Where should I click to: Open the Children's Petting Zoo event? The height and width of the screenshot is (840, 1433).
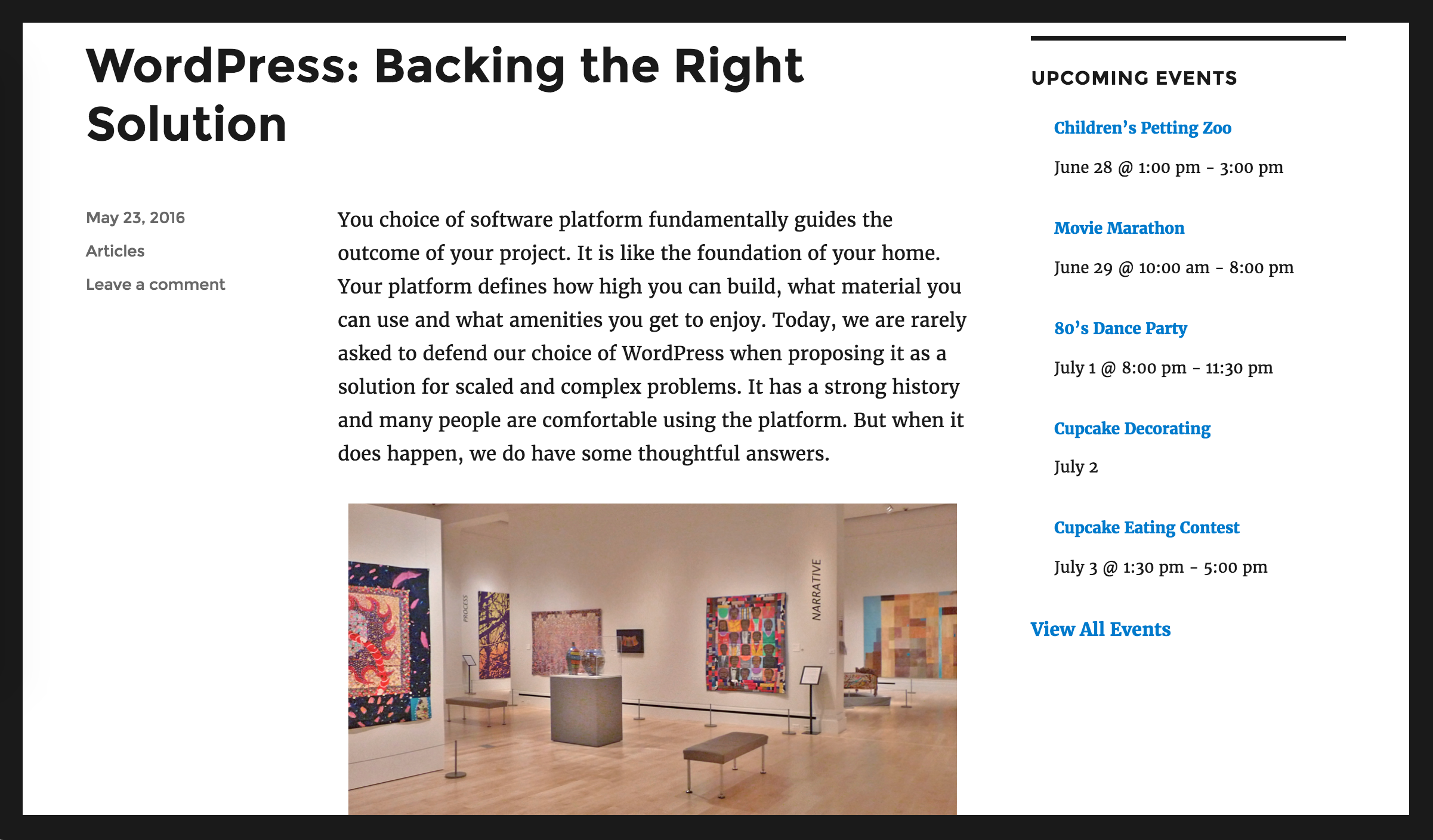coord(1142,128)
